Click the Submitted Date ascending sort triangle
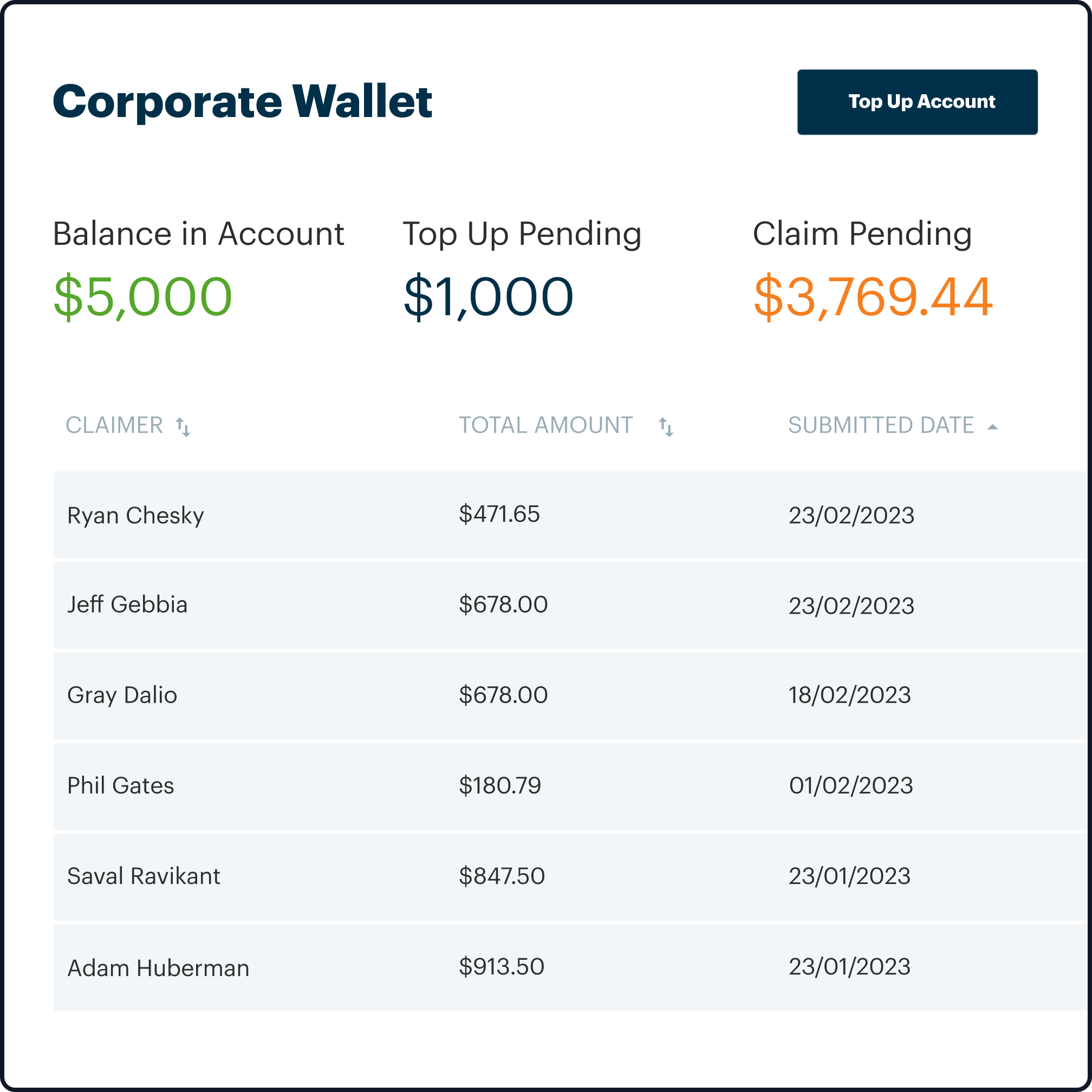Screen dimensions: 1092x1092 click(x=993, y=426)
